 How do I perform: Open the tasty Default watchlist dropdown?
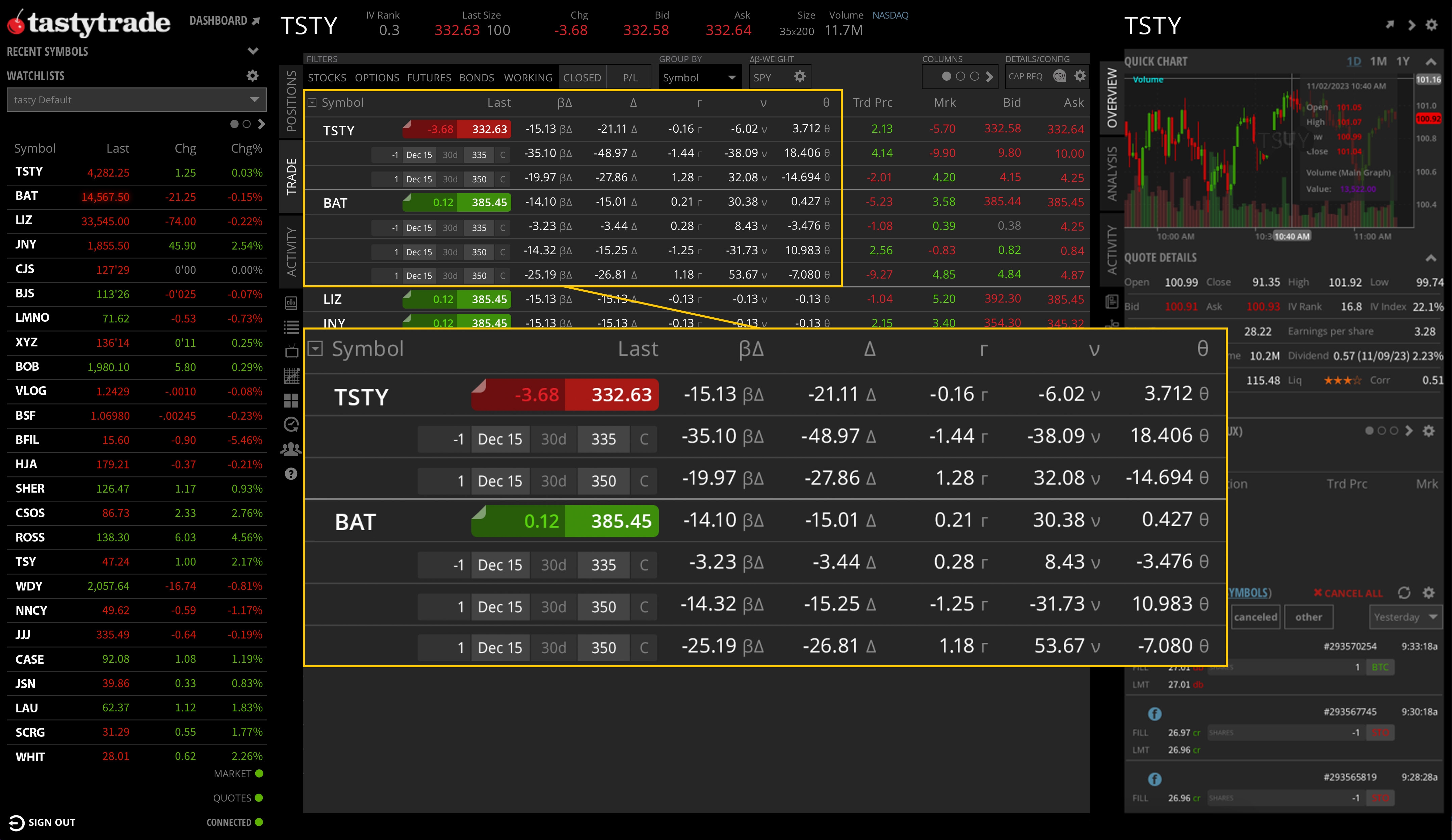pos(136,99)
